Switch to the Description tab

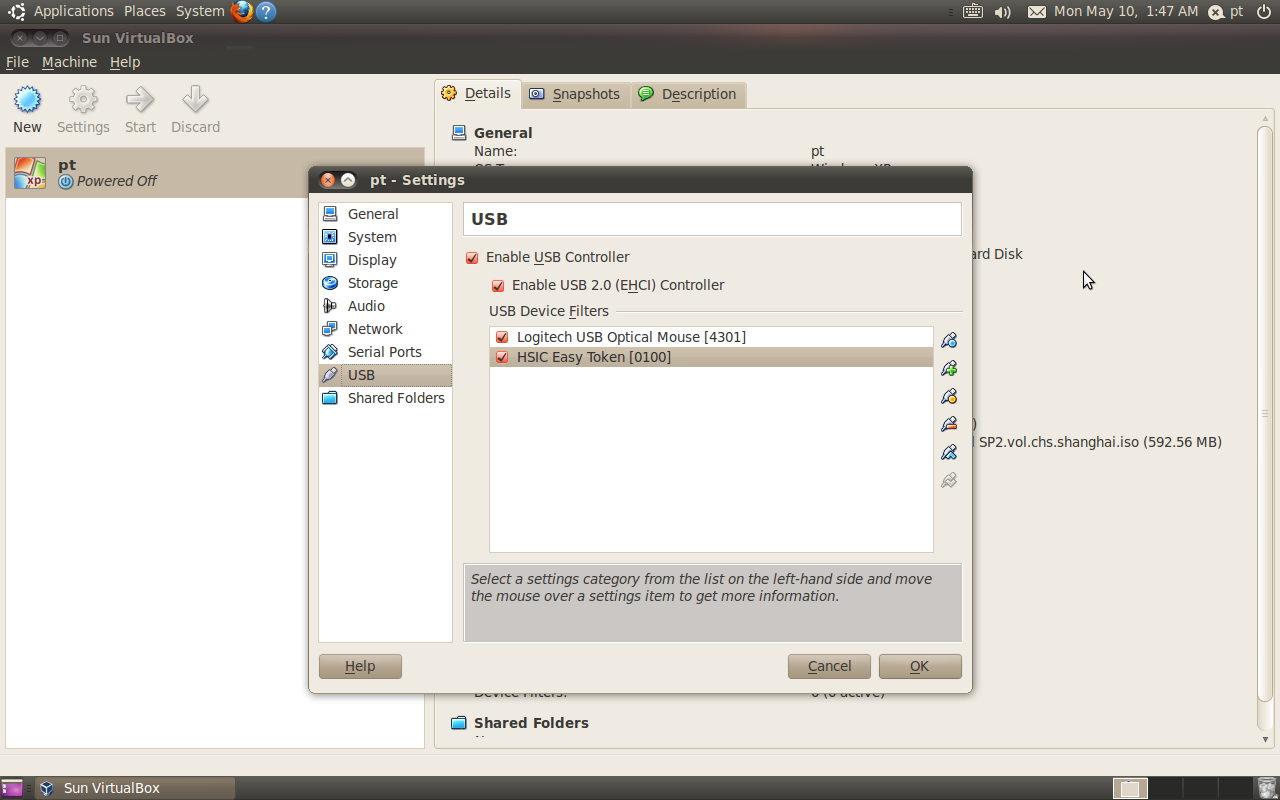click(688, 94)
